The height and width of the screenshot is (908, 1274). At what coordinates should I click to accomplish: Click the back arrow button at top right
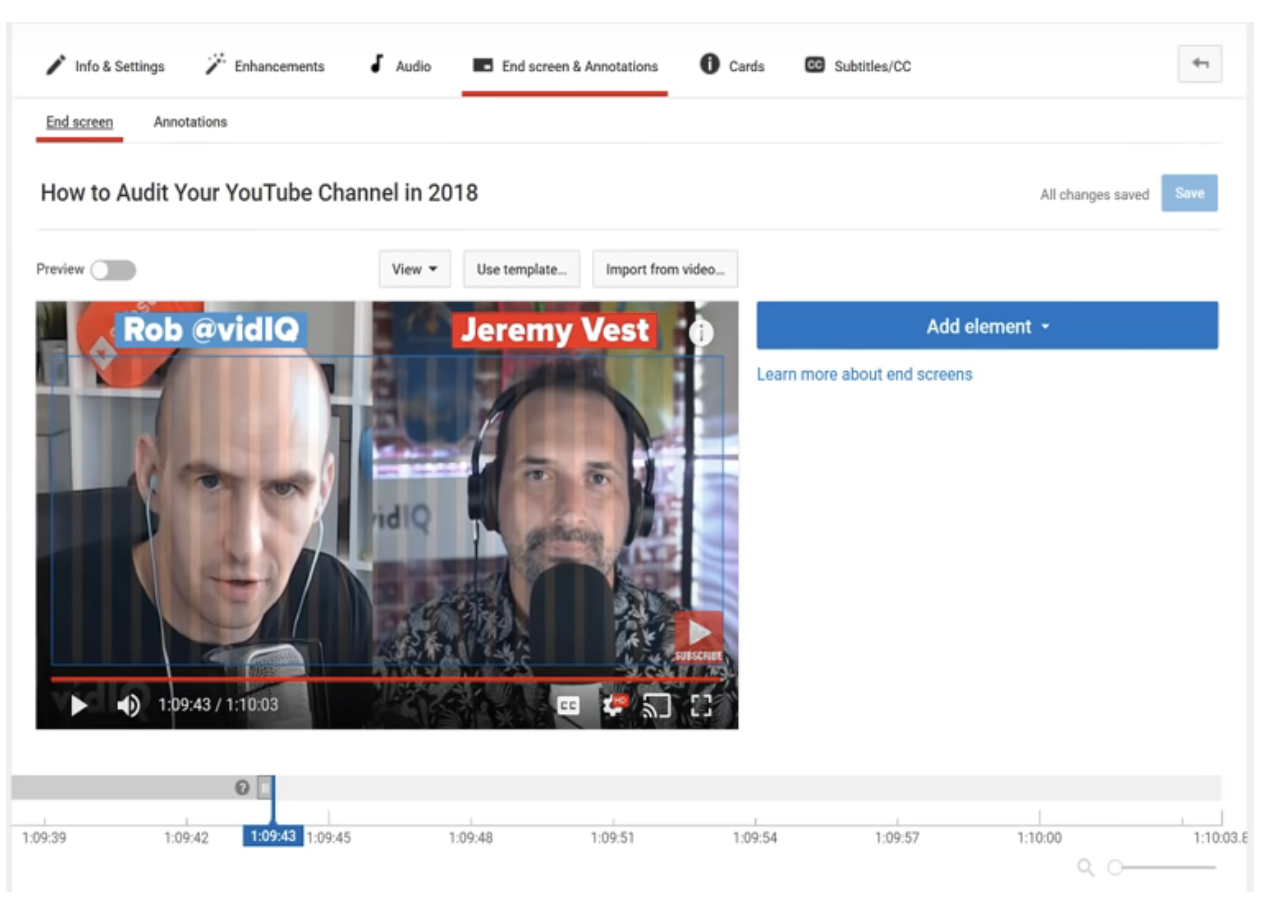click(1200, 64)
